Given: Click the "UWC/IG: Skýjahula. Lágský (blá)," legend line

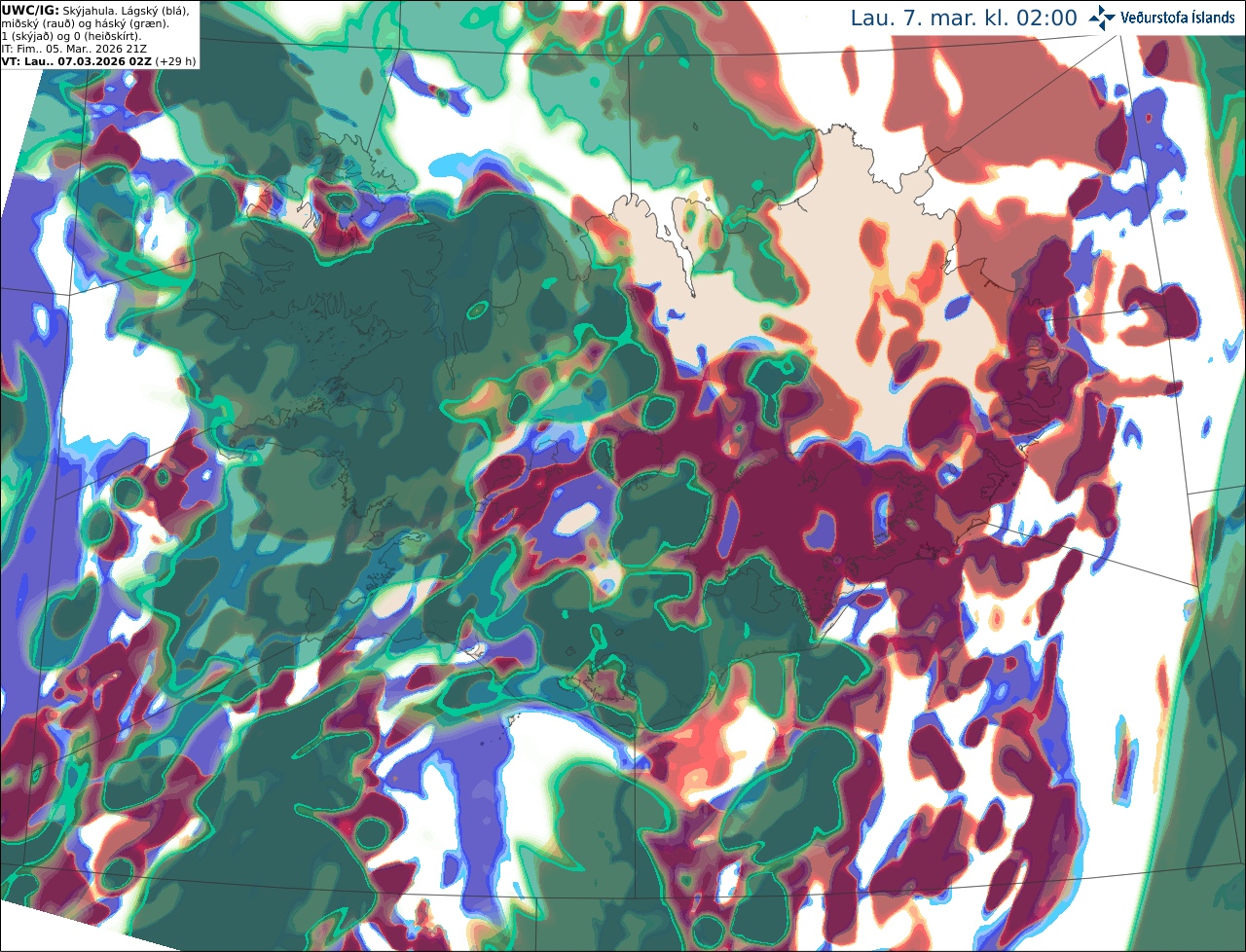Looking at the screenshot, I should click(95, 10).
